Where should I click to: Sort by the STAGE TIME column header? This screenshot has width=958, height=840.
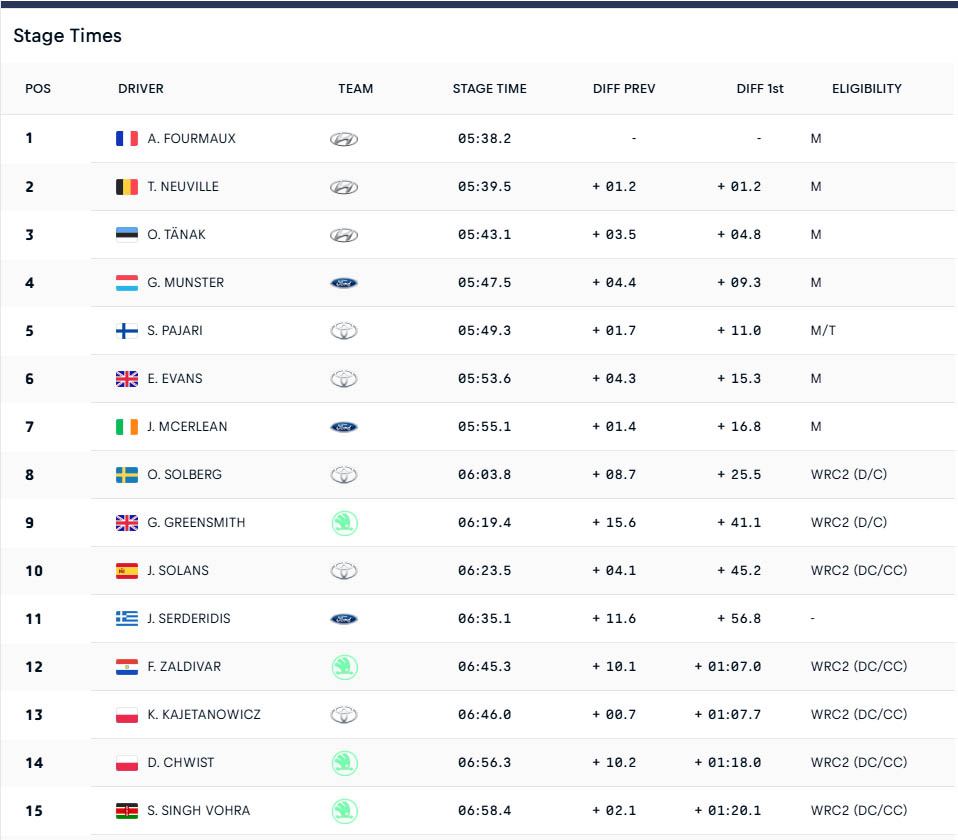coord(489,89)
